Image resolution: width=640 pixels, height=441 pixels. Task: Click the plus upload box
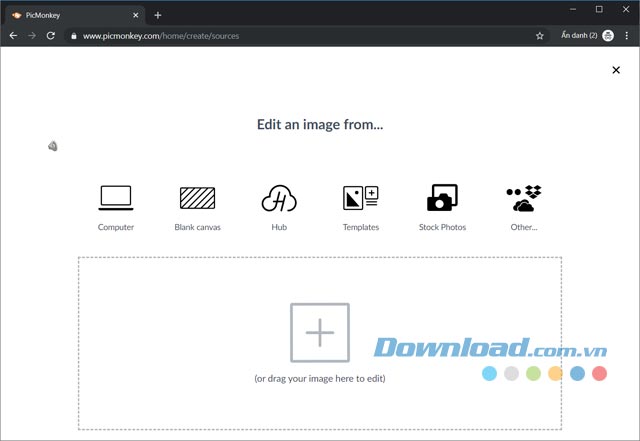320,332
